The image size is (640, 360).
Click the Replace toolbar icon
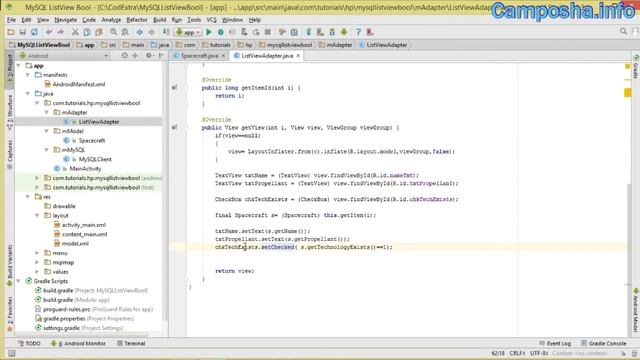(x=125, y=32)
